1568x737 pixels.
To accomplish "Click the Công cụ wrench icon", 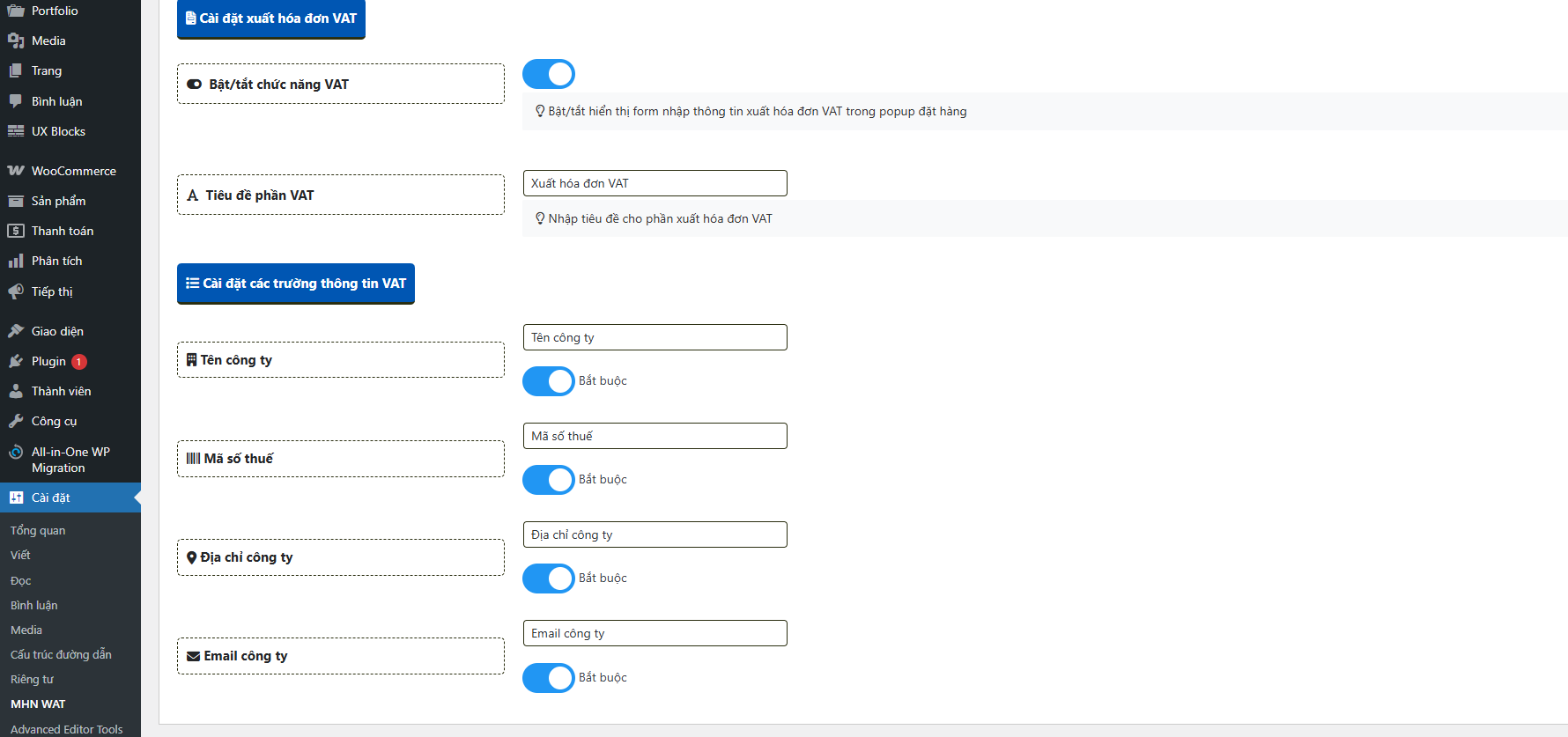I will [x=16, y=421].
